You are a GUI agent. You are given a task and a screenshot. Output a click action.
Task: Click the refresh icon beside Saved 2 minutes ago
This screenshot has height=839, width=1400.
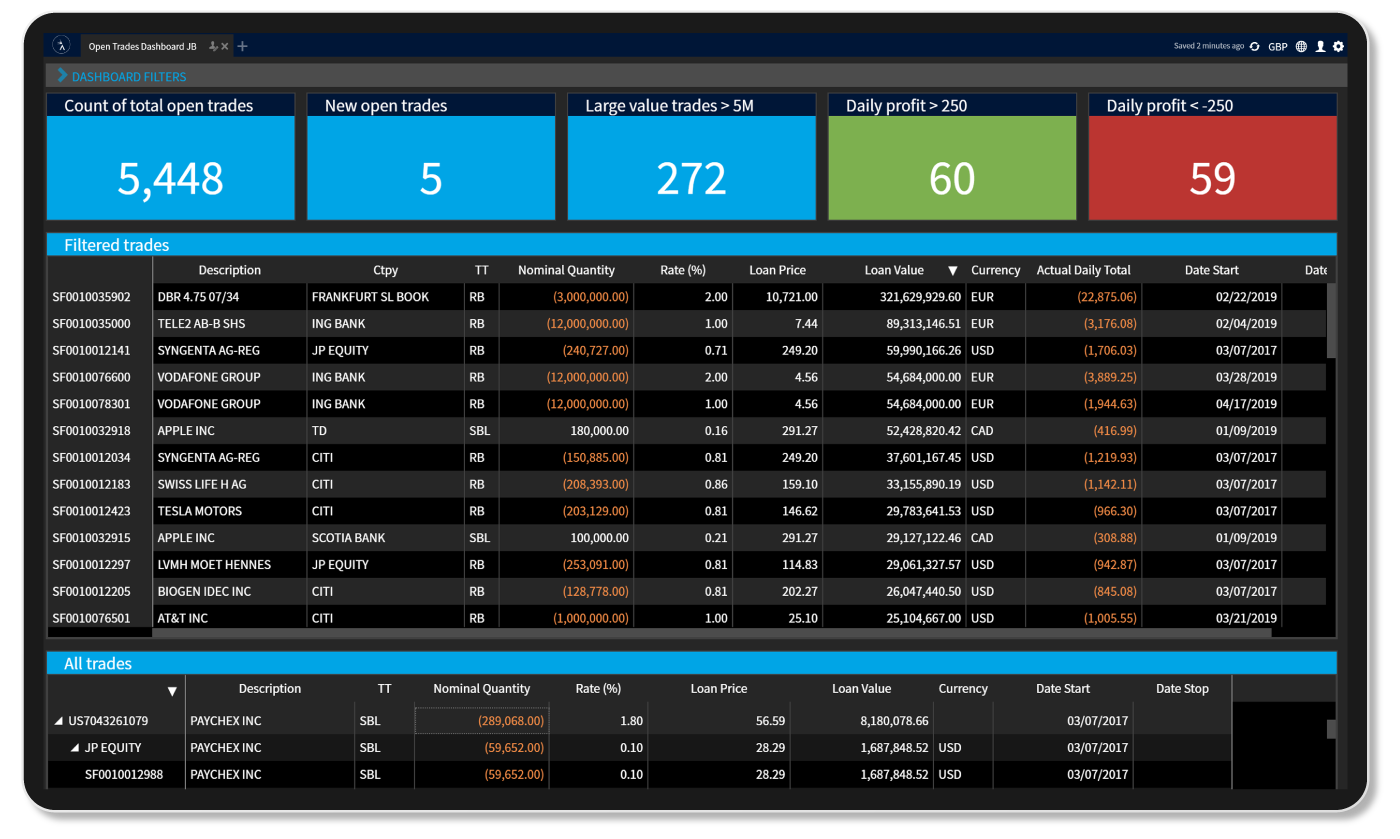[x=1255, y=46]
